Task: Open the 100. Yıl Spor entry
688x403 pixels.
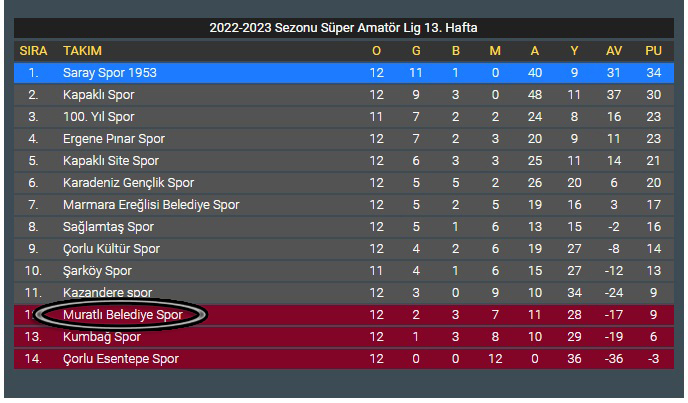Action: point(99,117)
